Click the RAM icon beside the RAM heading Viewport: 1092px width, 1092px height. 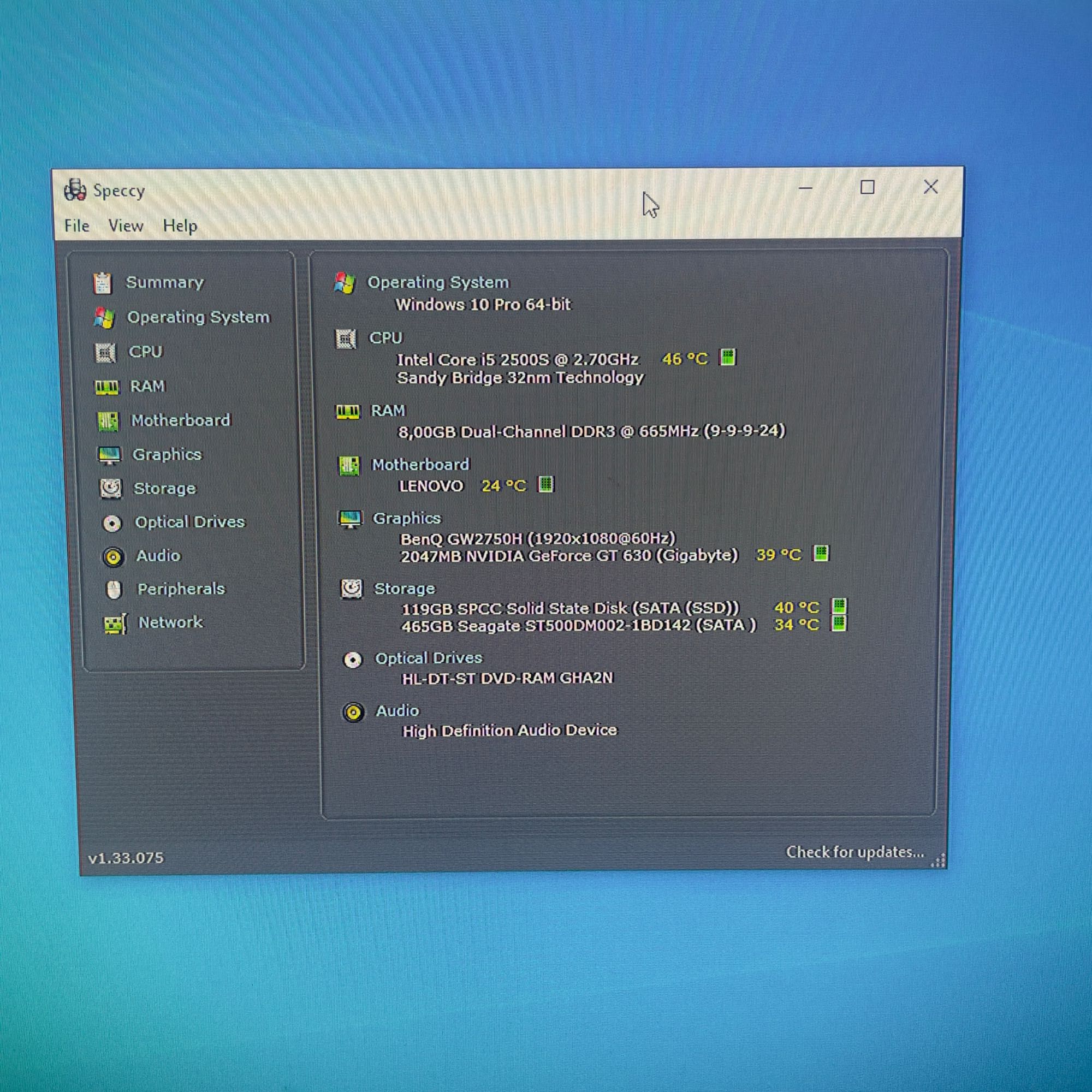(x=348, y=412)
